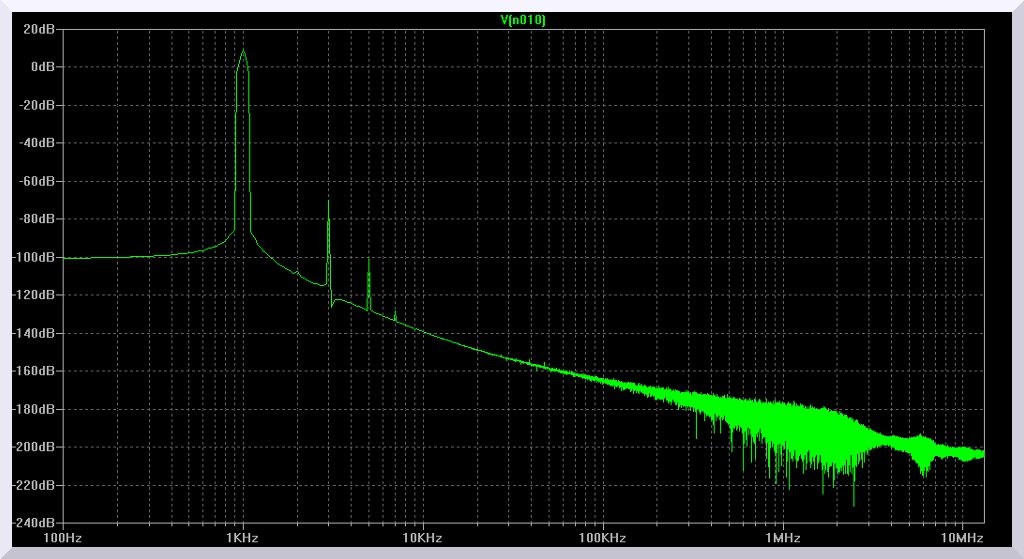Click the -100dB vertical axis label
Image resolution: width=1024 pixels, height=559 pixels.
click(33, 257)
